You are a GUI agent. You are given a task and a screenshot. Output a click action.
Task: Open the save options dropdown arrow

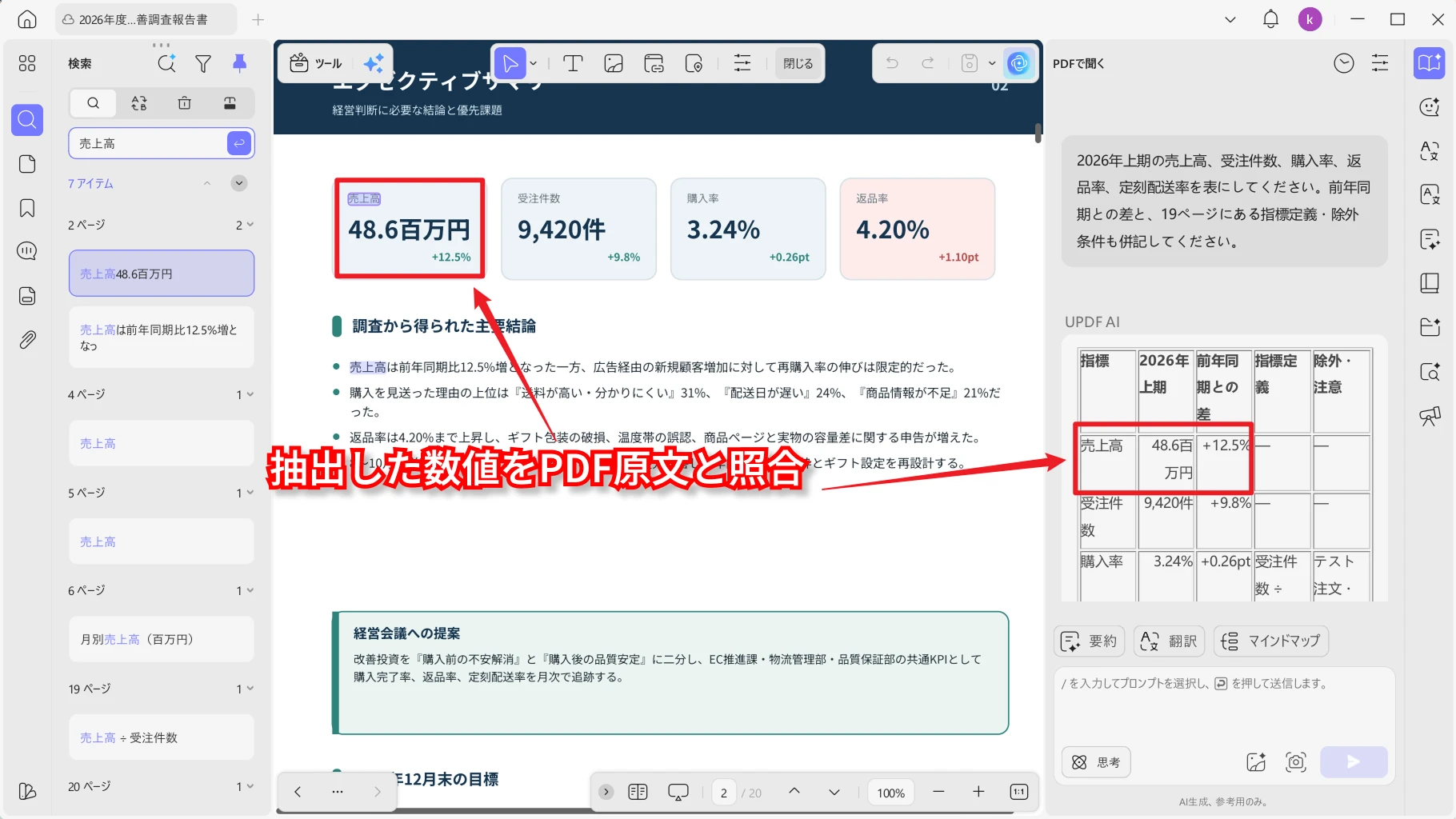(x=992, y=63)
